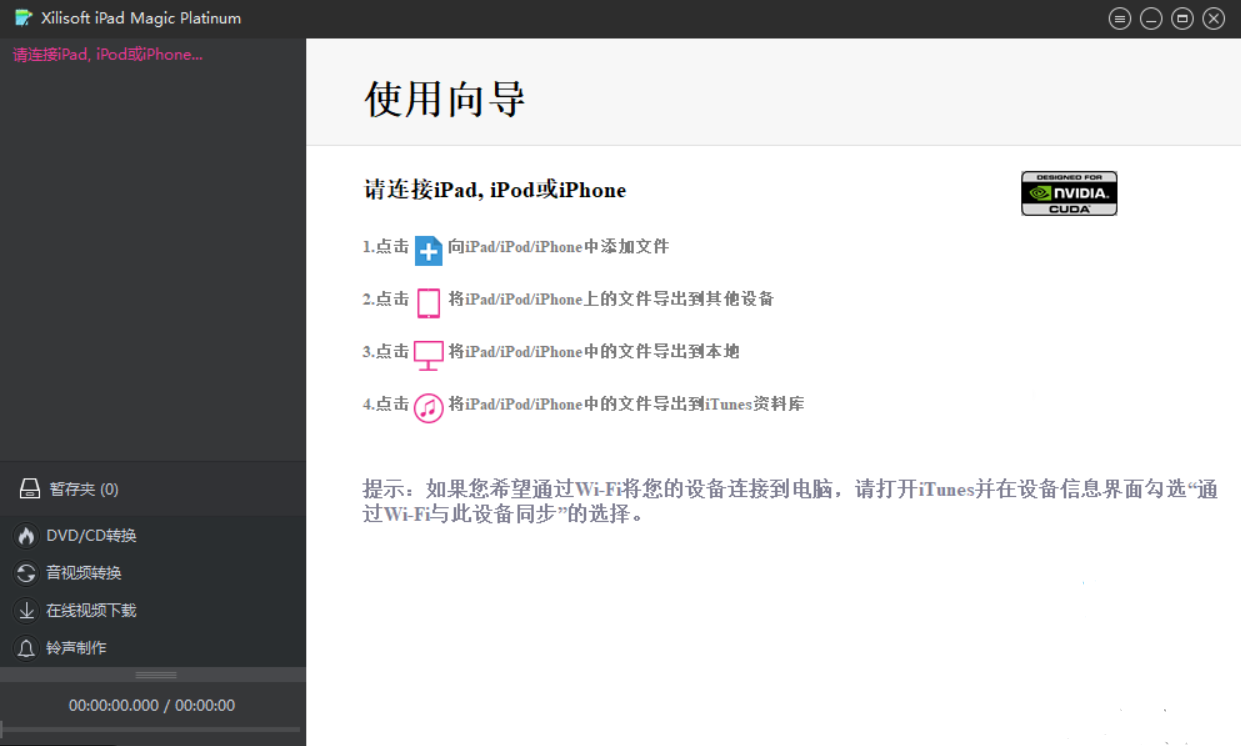Click the pink music note iTunes icon
Image resolution: width=1241 pixels, height=746 pixels.
tap(429, 408)
